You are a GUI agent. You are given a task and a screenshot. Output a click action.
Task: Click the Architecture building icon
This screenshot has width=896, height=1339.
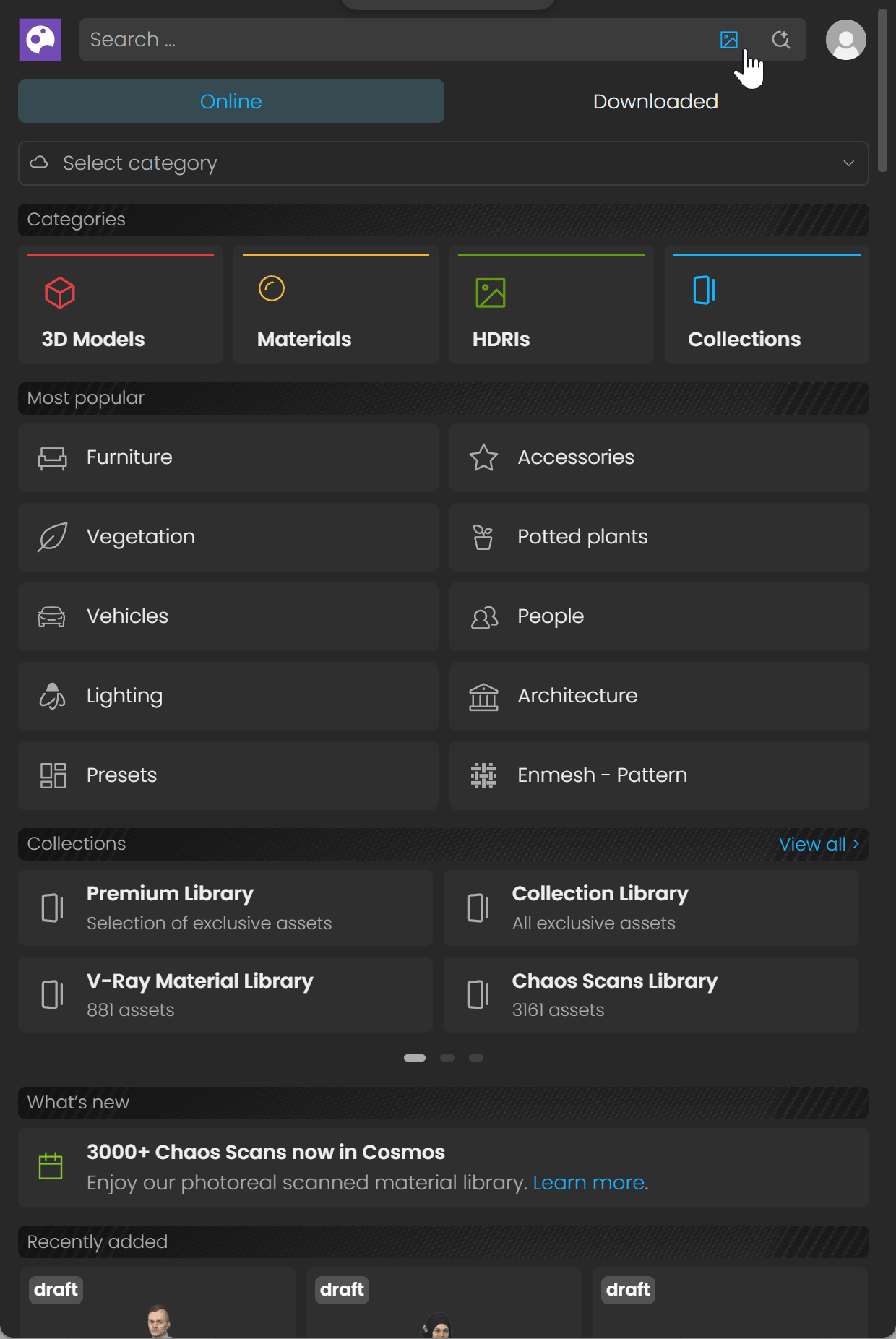483,697
